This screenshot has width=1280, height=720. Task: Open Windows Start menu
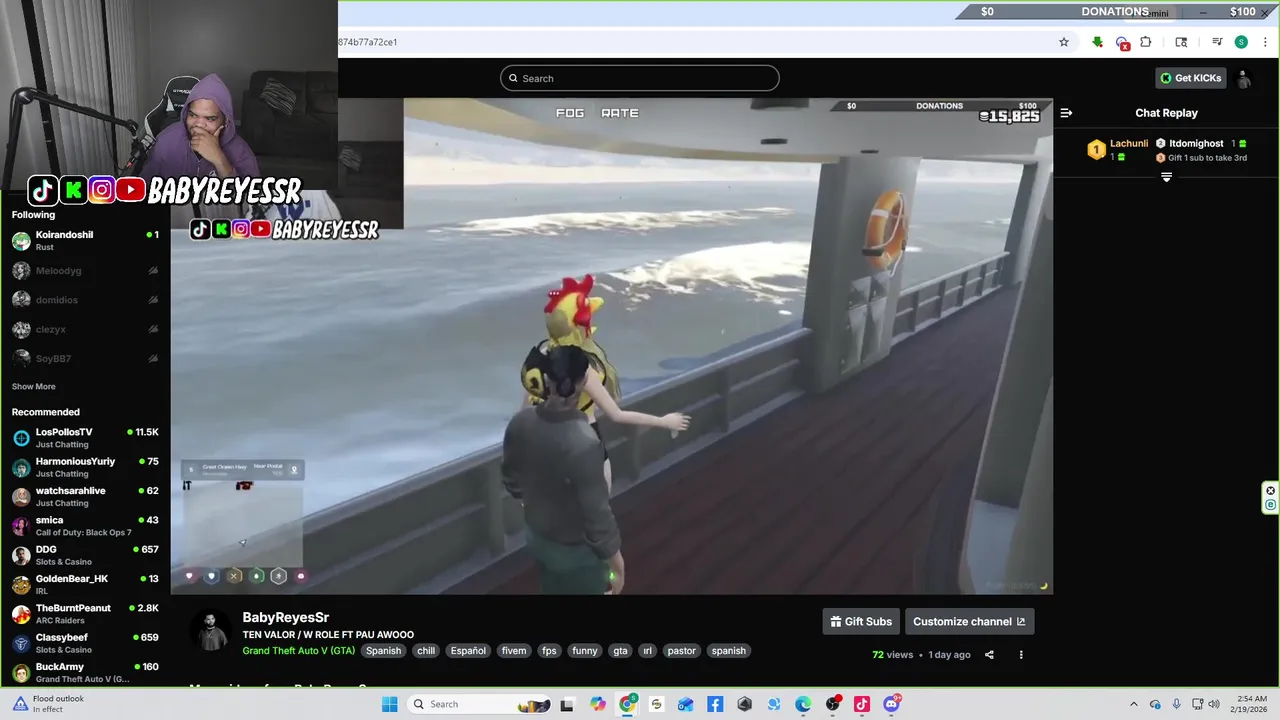pos(390,704)
